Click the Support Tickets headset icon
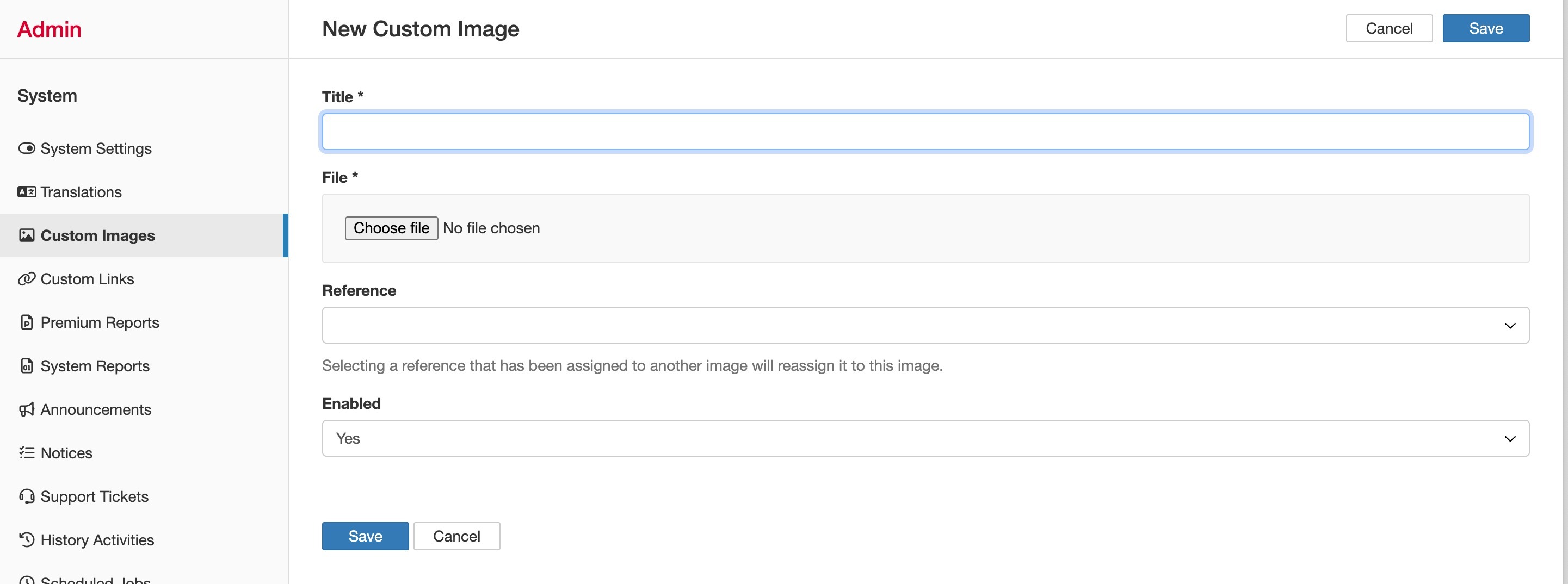 (x=27, y=496)
